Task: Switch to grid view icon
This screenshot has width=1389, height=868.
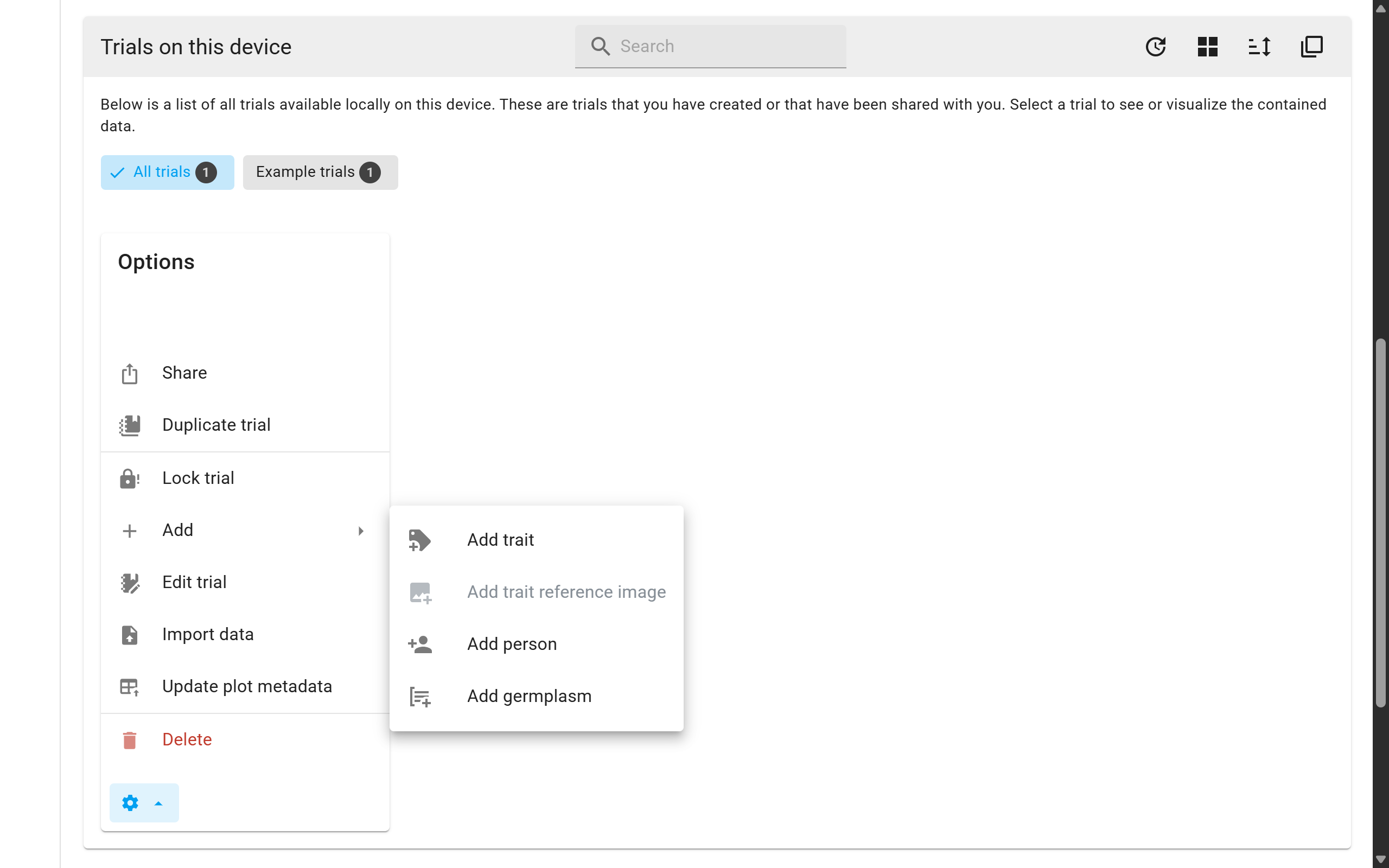Action: (x=1208, y=47)
